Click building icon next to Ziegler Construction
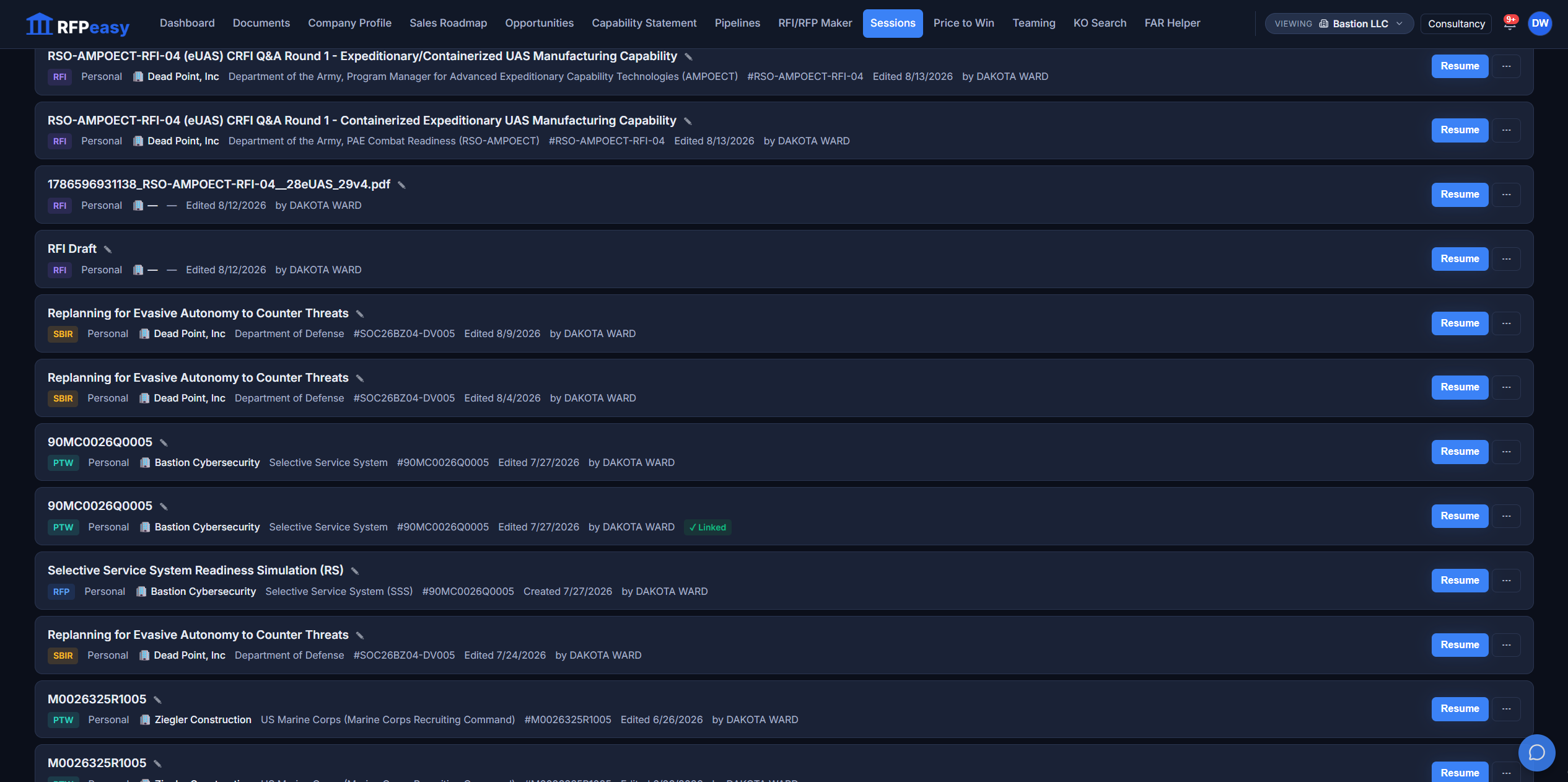The width and height of the screenshot is (1568, 782). coord(145,719)
